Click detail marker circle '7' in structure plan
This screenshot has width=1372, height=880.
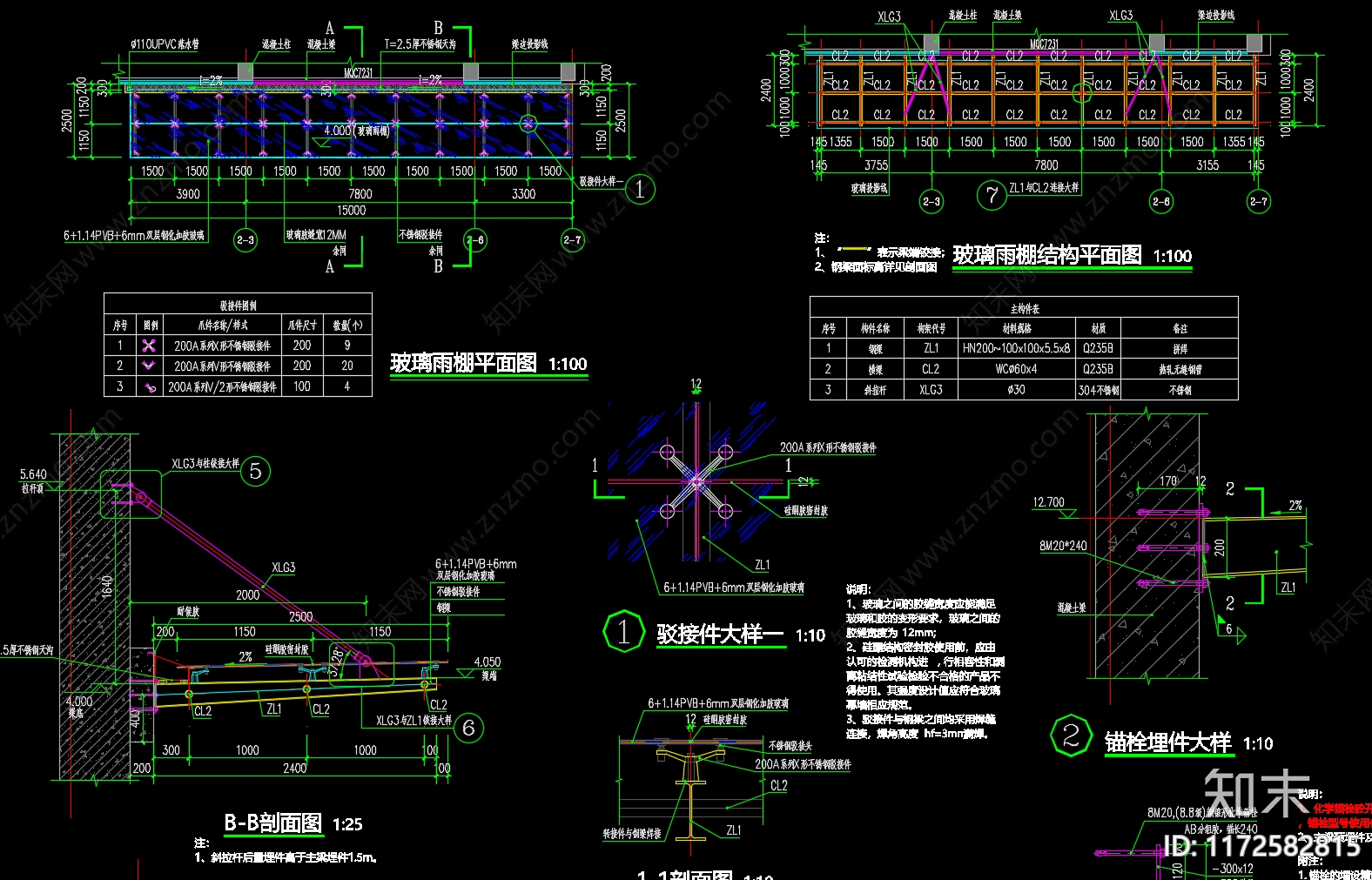(991, 195)
